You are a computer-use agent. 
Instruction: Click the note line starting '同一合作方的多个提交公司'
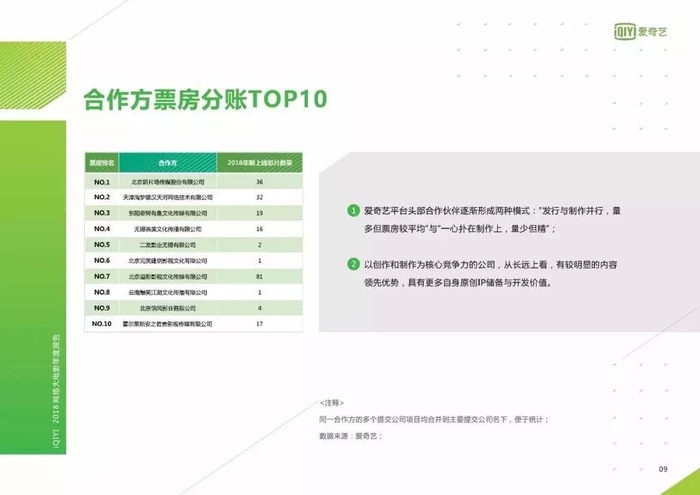click(x=434, y=420)
